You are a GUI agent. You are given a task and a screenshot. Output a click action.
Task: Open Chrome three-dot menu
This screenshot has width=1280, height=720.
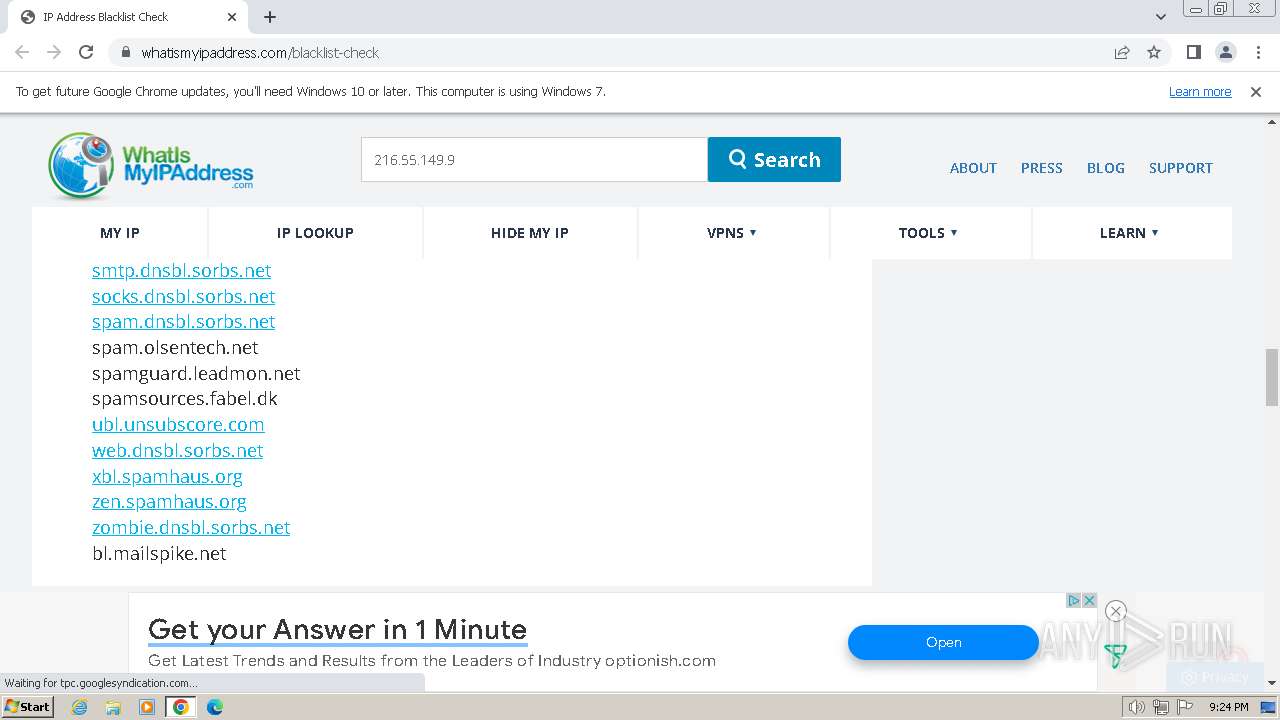(1258, 52)
